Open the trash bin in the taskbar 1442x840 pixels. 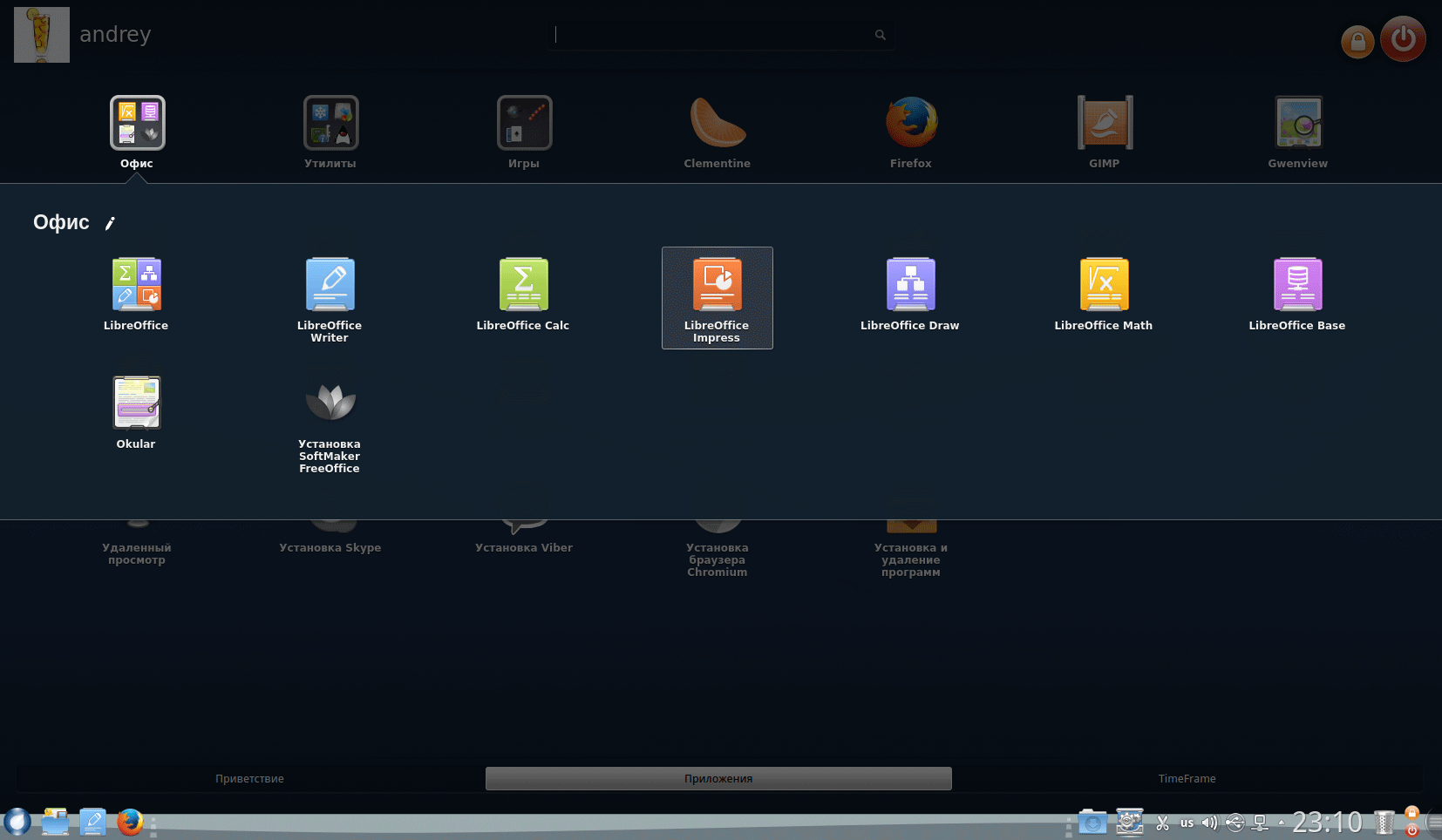pyautogui.click(x=1384, y=823)
